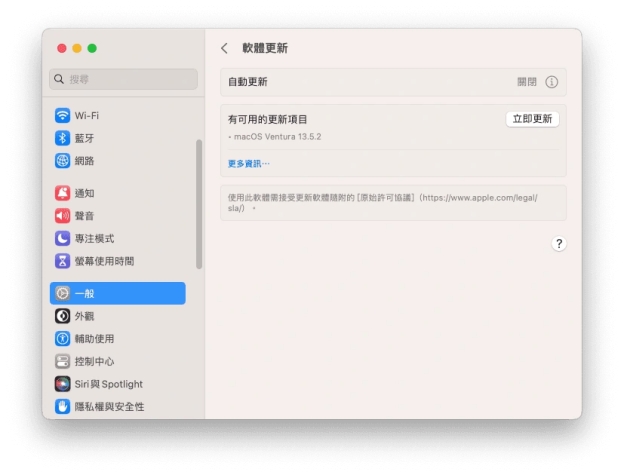The height and width of the screenshot is (476, 624).
Task: Click the Bluetooth 藍牙 icon
Action: pyautogui.click(x=62, y=138)
